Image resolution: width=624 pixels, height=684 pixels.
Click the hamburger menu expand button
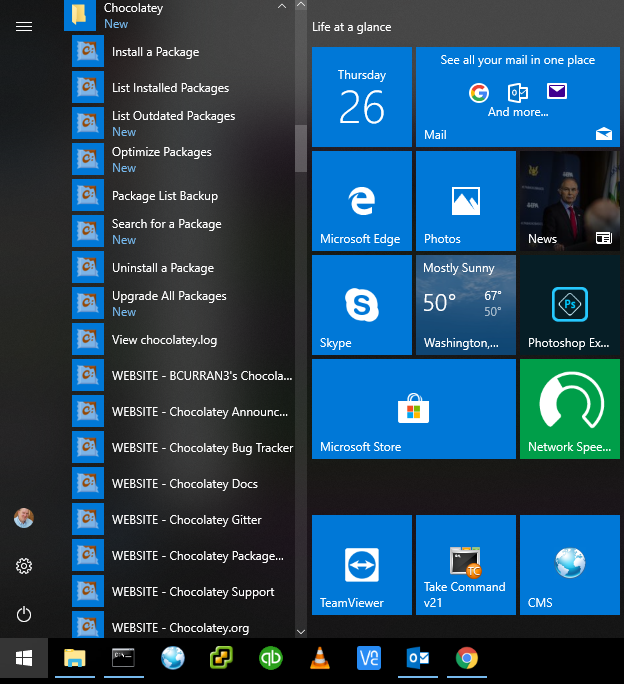[x=24, y=27]
